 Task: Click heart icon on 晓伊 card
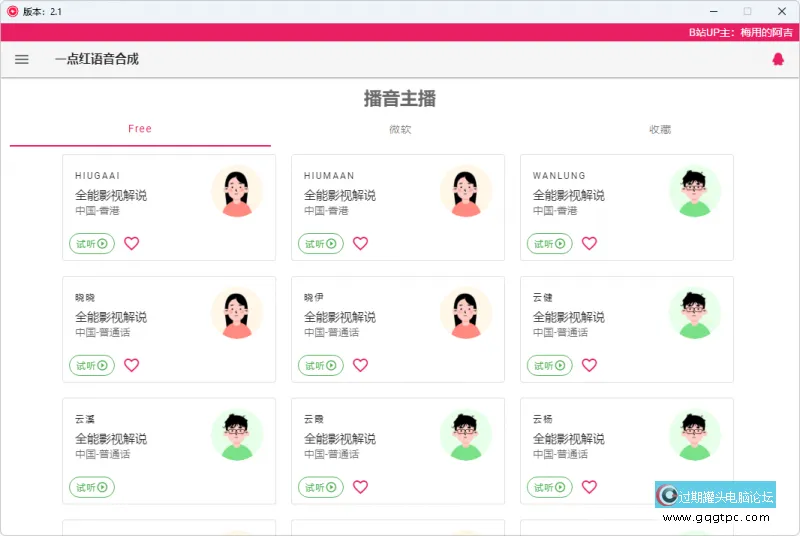[361, 365]
